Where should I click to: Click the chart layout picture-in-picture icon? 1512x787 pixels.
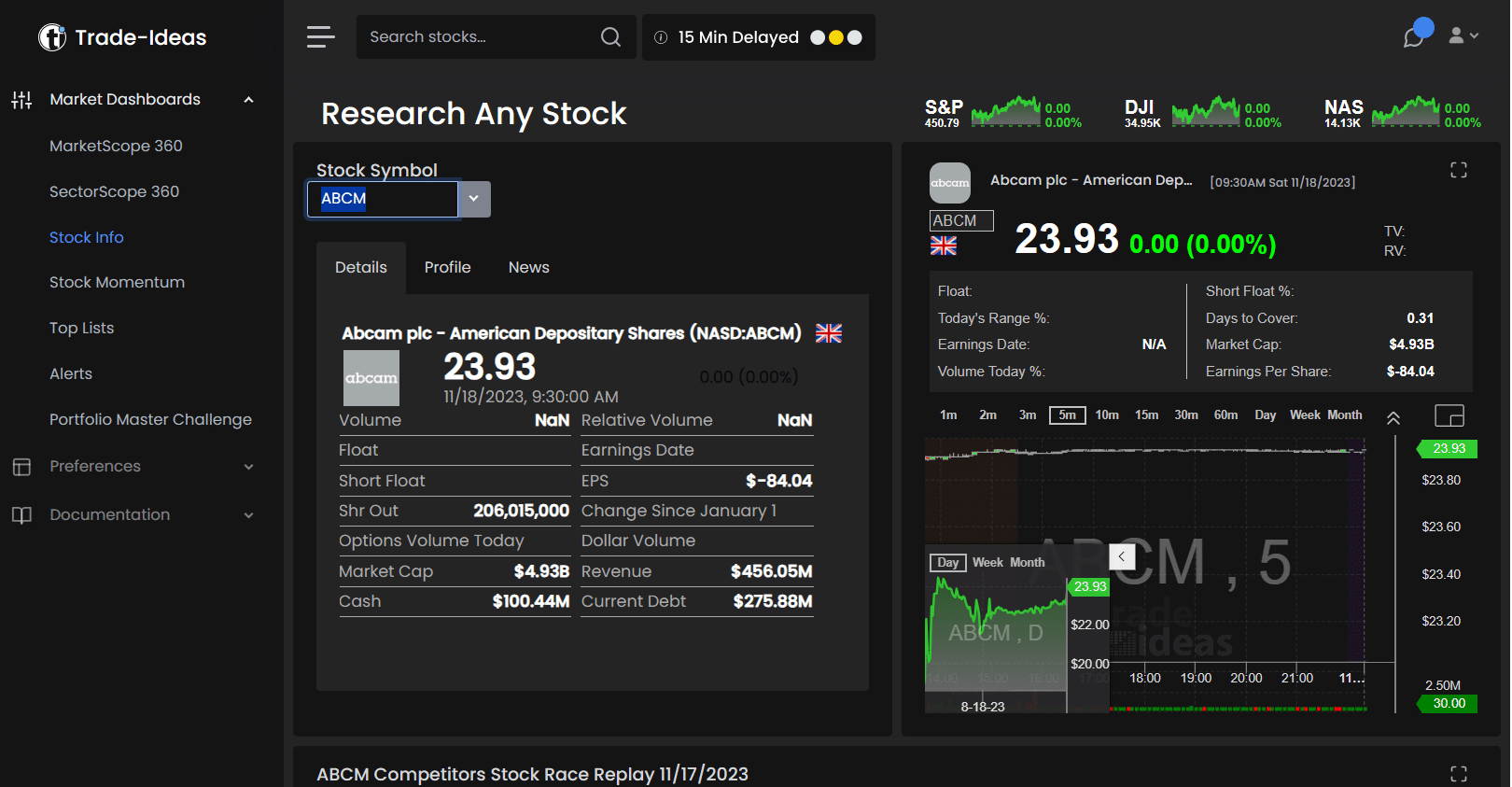tap(1449, 415)
